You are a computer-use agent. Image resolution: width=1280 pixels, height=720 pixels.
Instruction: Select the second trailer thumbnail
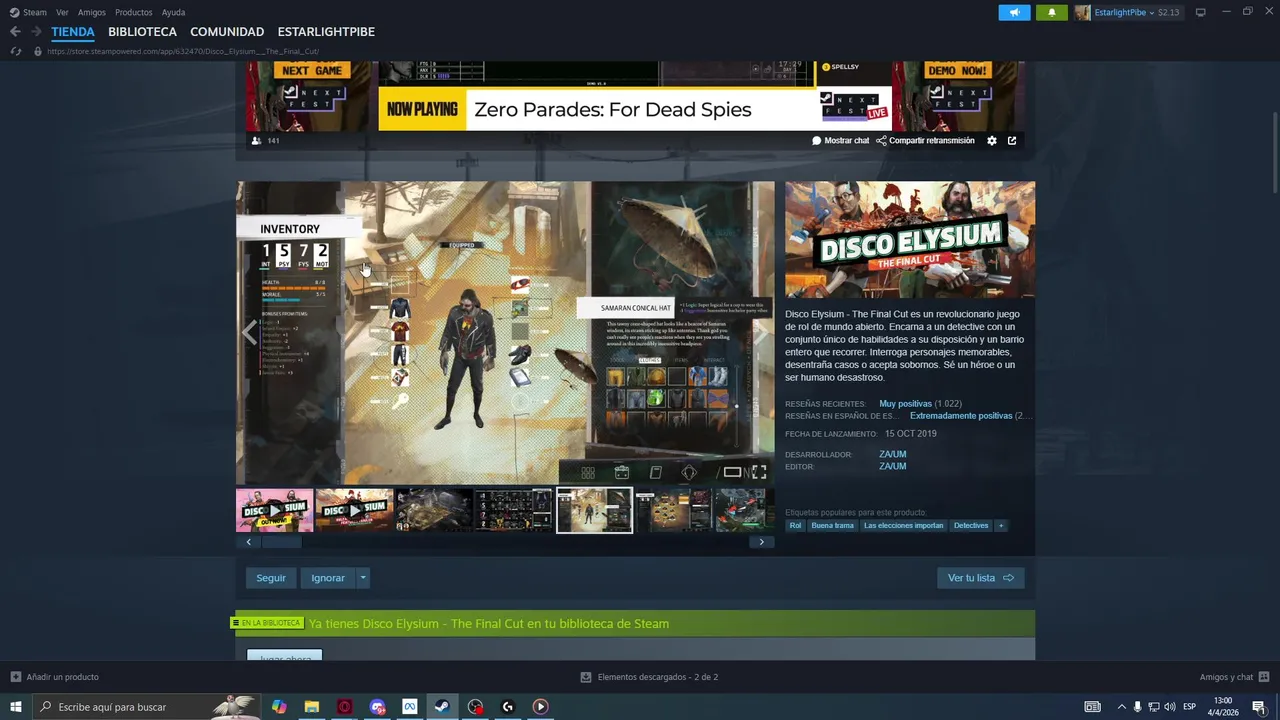354,510
